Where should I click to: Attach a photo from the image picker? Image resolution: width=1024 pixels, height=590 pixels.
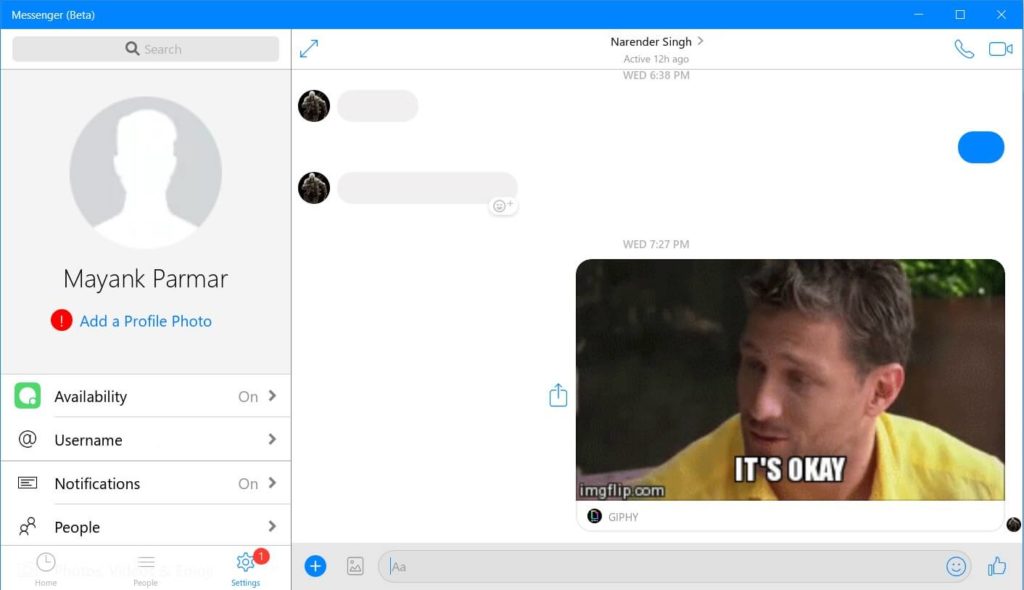355,565
